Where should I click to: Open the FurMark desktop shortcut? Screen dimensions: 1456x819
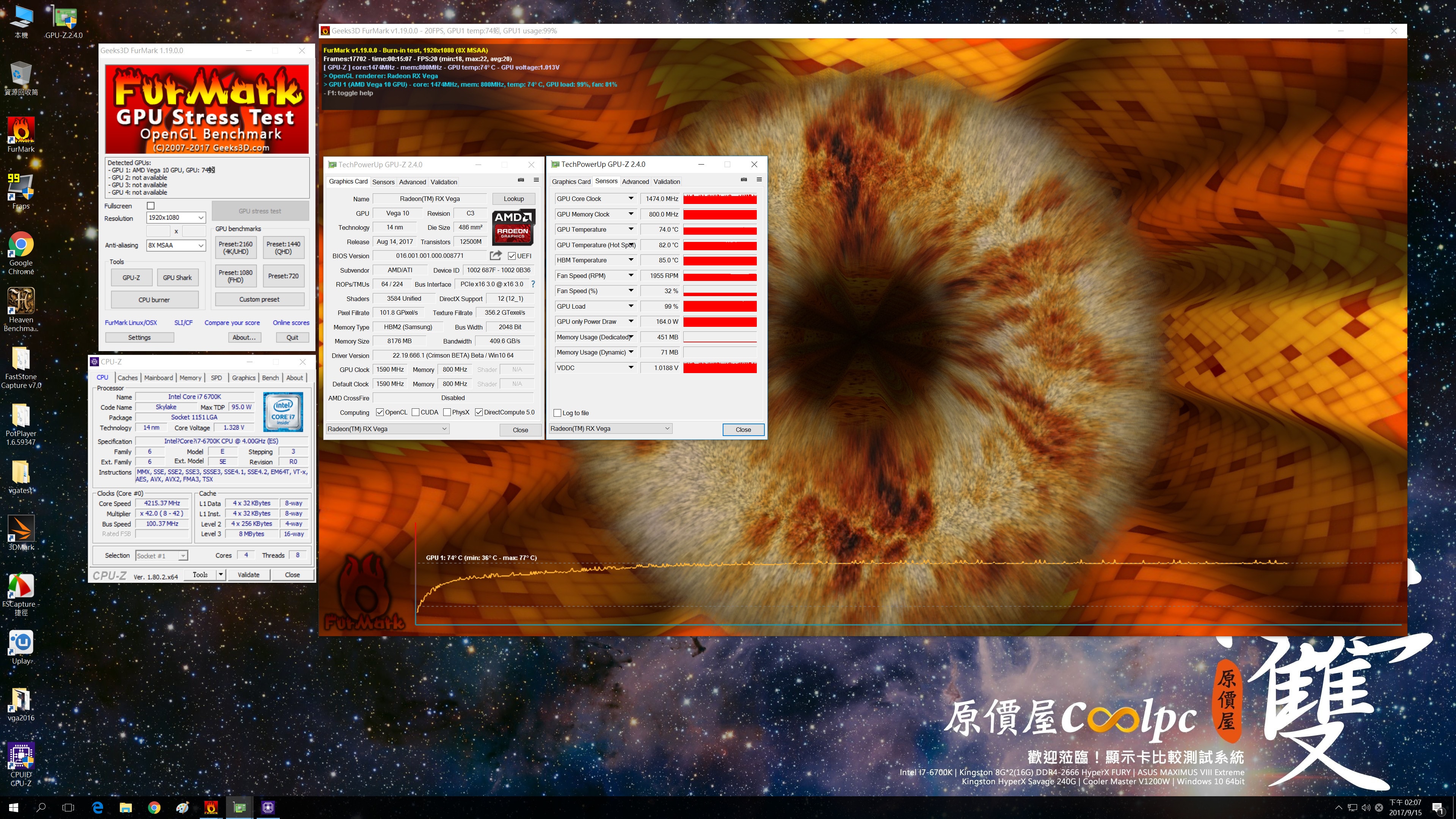pyautogui.click(x=21, y=135)
